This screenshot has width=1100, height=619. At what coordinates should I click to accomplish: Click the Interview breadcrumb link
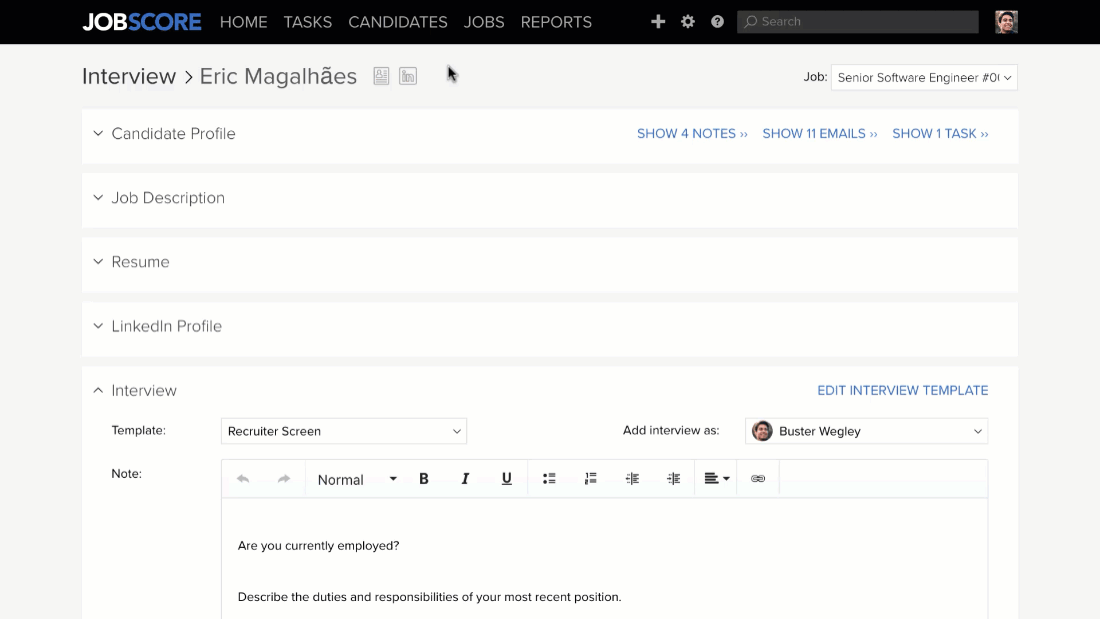pos(129,76)
